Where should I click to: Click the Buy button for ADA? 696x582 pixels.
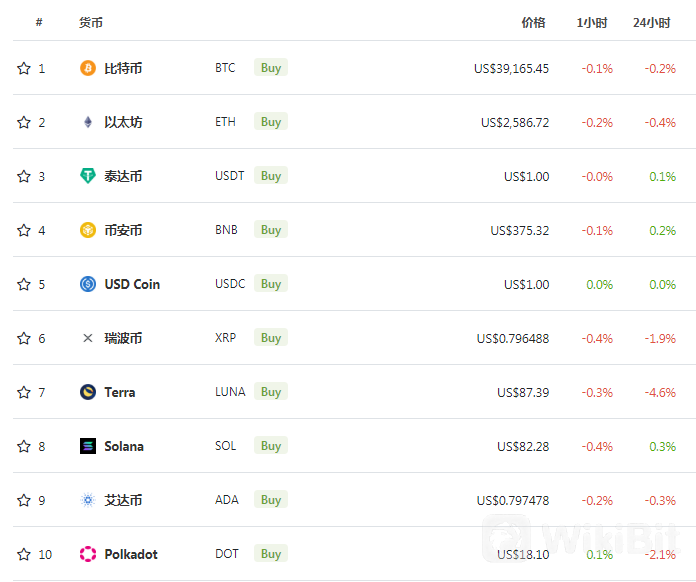[x=271, y=500]
